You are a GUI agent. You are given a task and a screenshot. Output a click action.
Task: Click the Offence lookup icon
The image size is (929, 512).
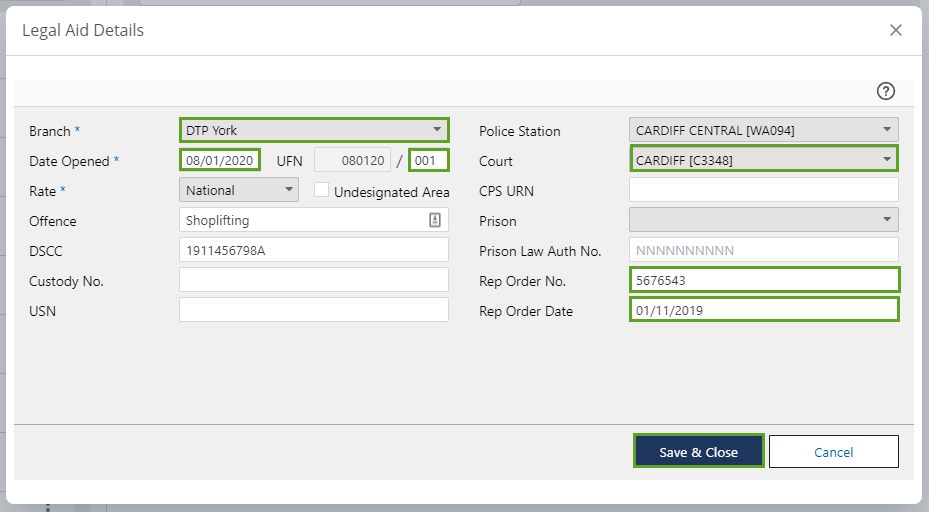(435, 220)
